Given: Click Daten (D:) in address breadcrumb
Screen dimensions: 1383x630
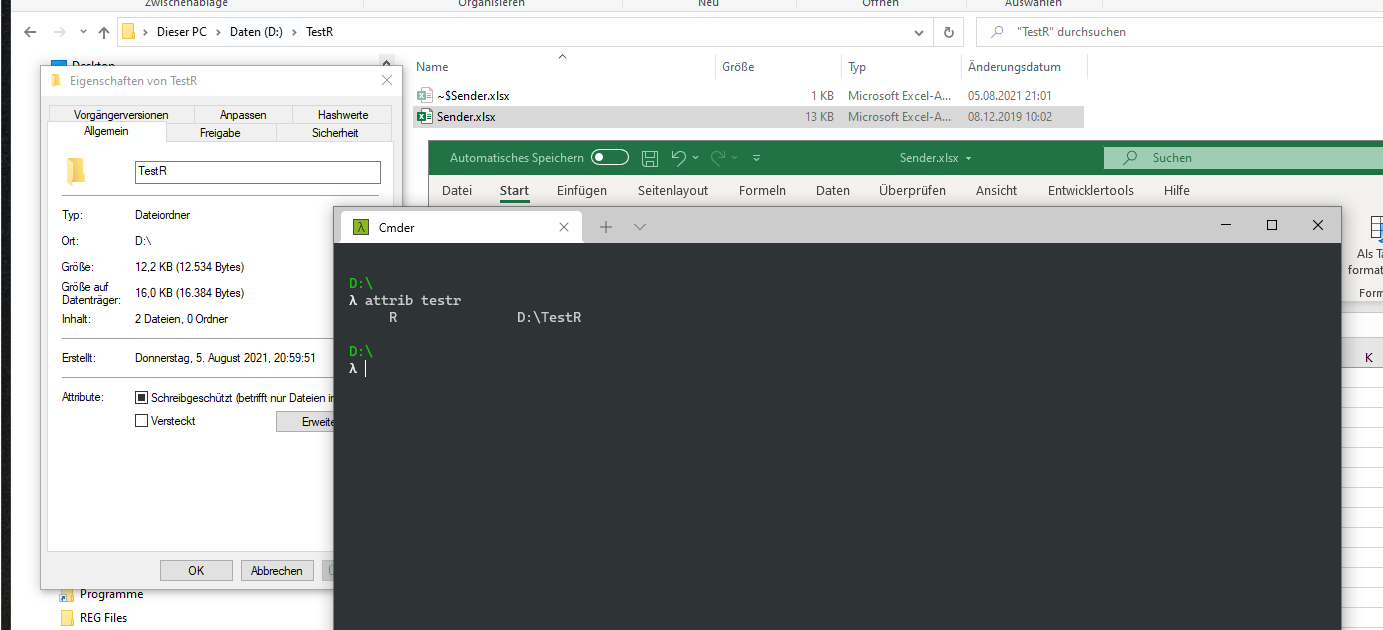Looking at the screenshot, I should (x=257, y=32).
